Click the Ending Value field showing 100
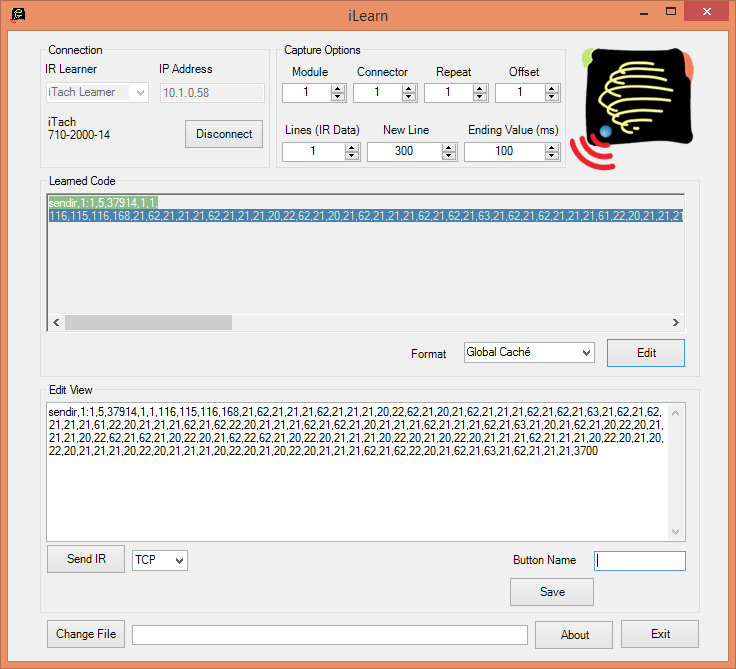This screenshot has height=669, width=736. click(505, 152)
